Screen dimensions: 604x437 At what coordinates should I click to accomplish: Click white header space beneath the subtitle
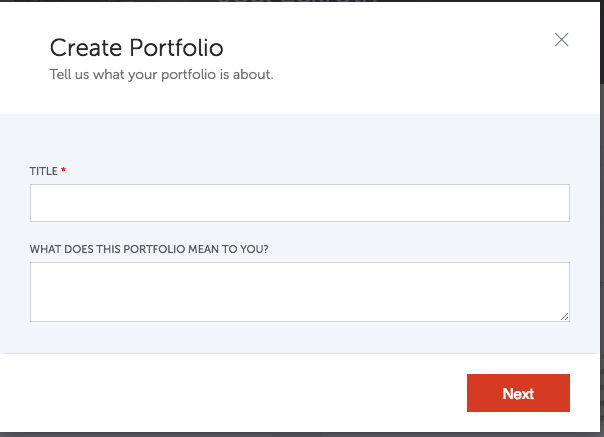[x=300, y=98]
